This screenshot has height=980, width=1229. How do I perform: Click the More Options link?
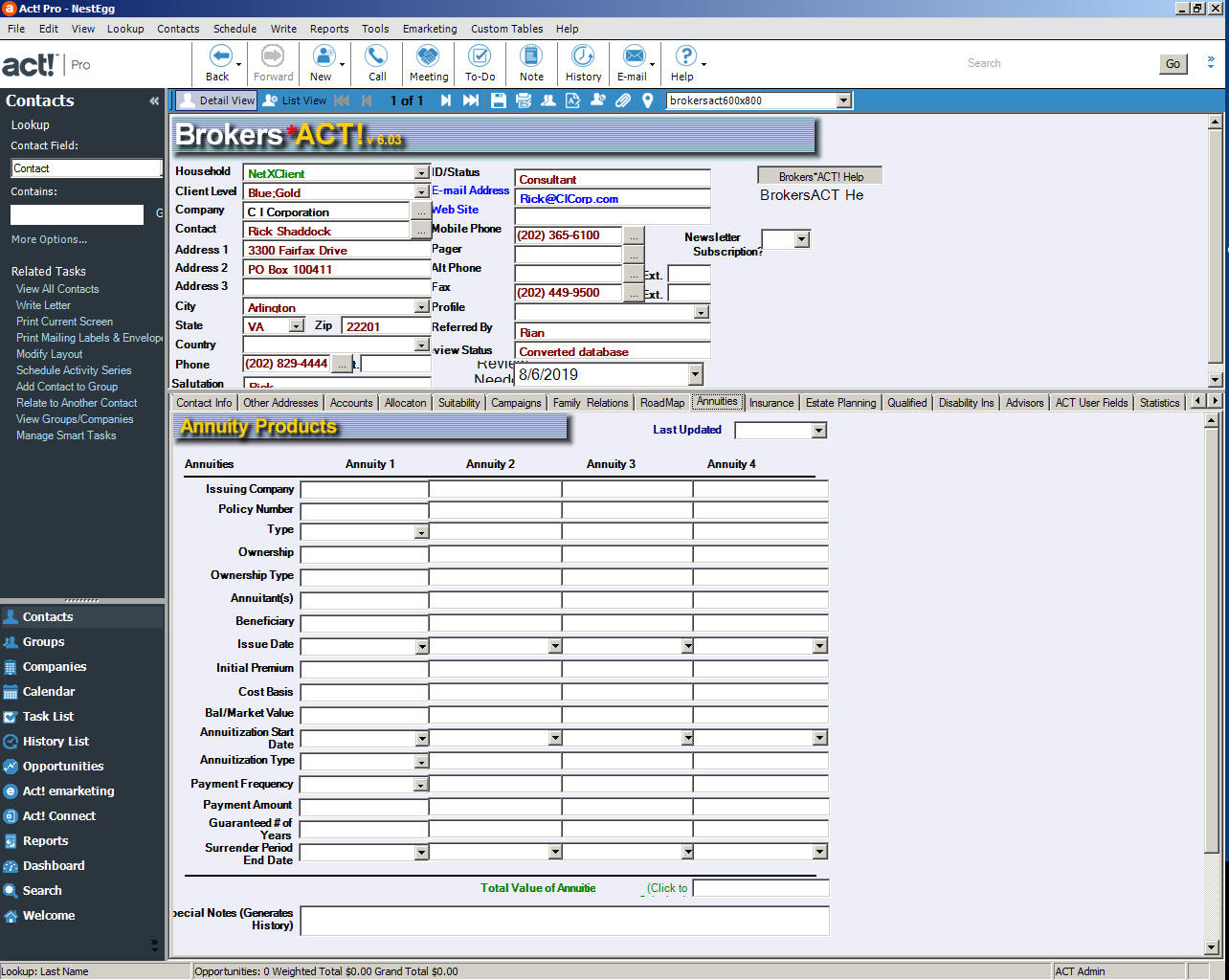(x=49, y=239)
